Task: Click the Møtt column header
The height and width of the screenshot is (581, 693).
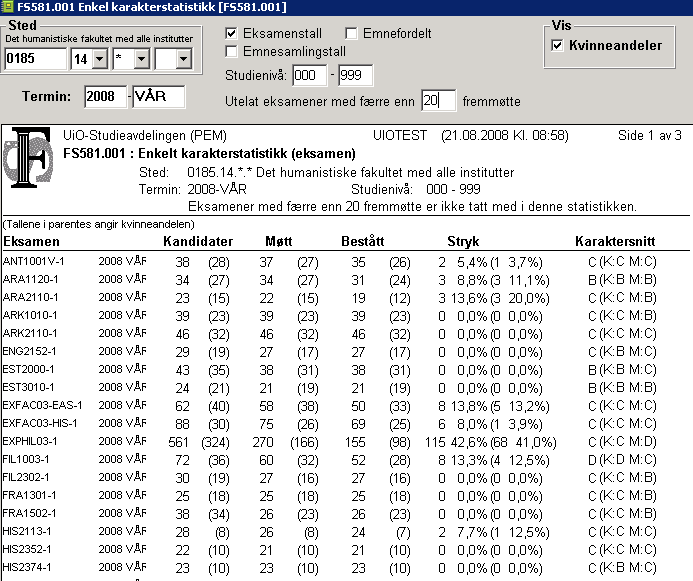Action: pyautogui.click(x=278, y=242)
